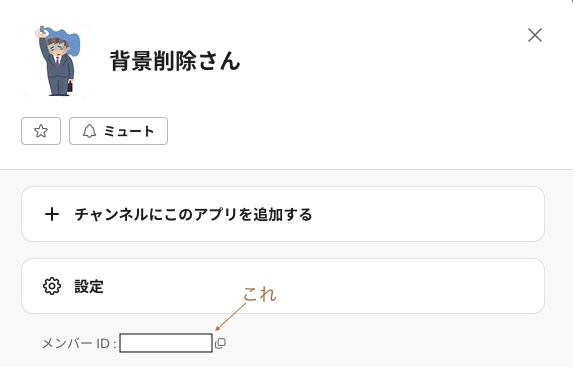This screenshot has width=573, height=367.
Task: Copy the member ID with the copy icon
Action: (220, 343)
